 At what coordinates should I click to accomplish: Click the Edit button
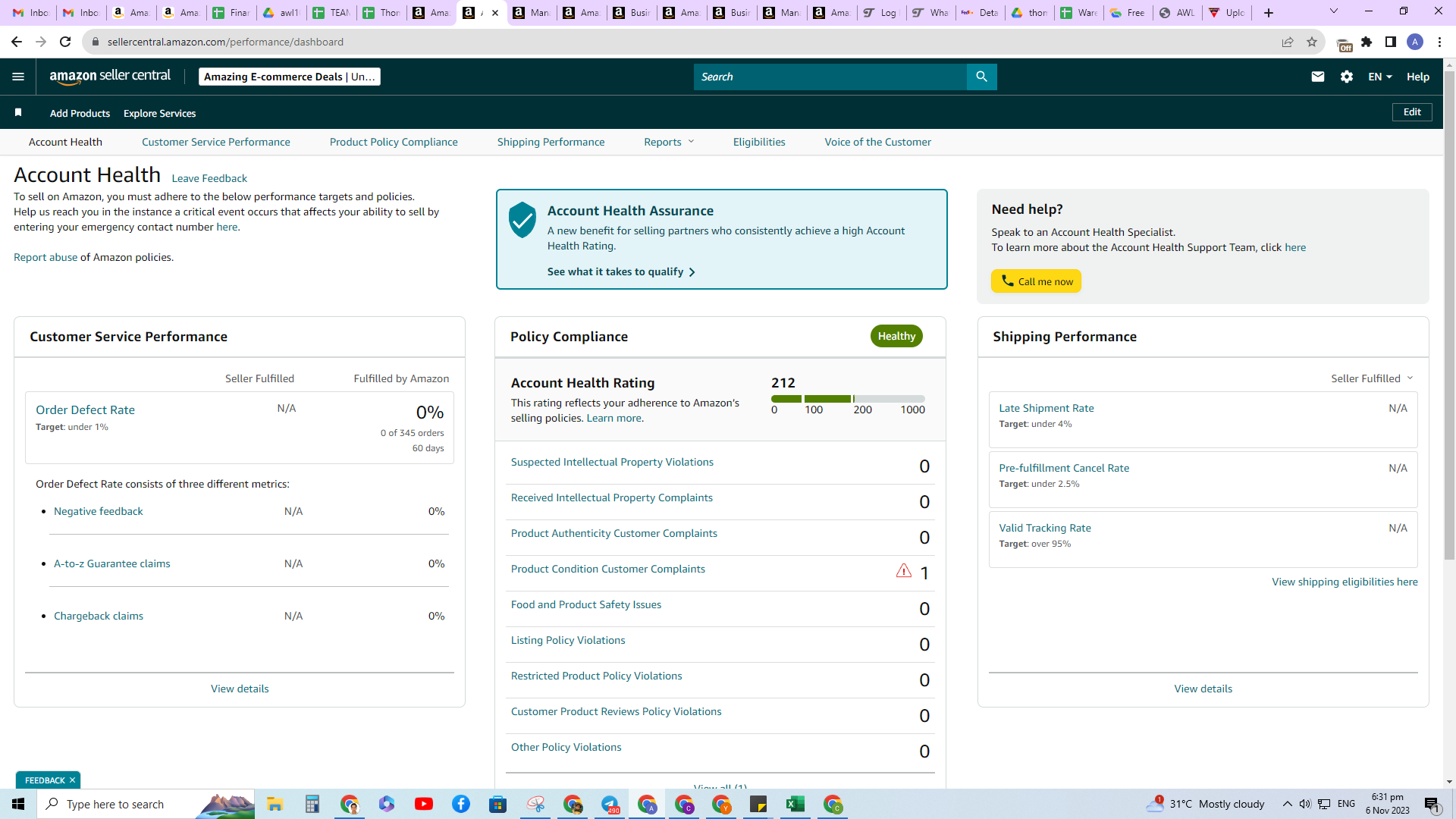(1412, 112)
